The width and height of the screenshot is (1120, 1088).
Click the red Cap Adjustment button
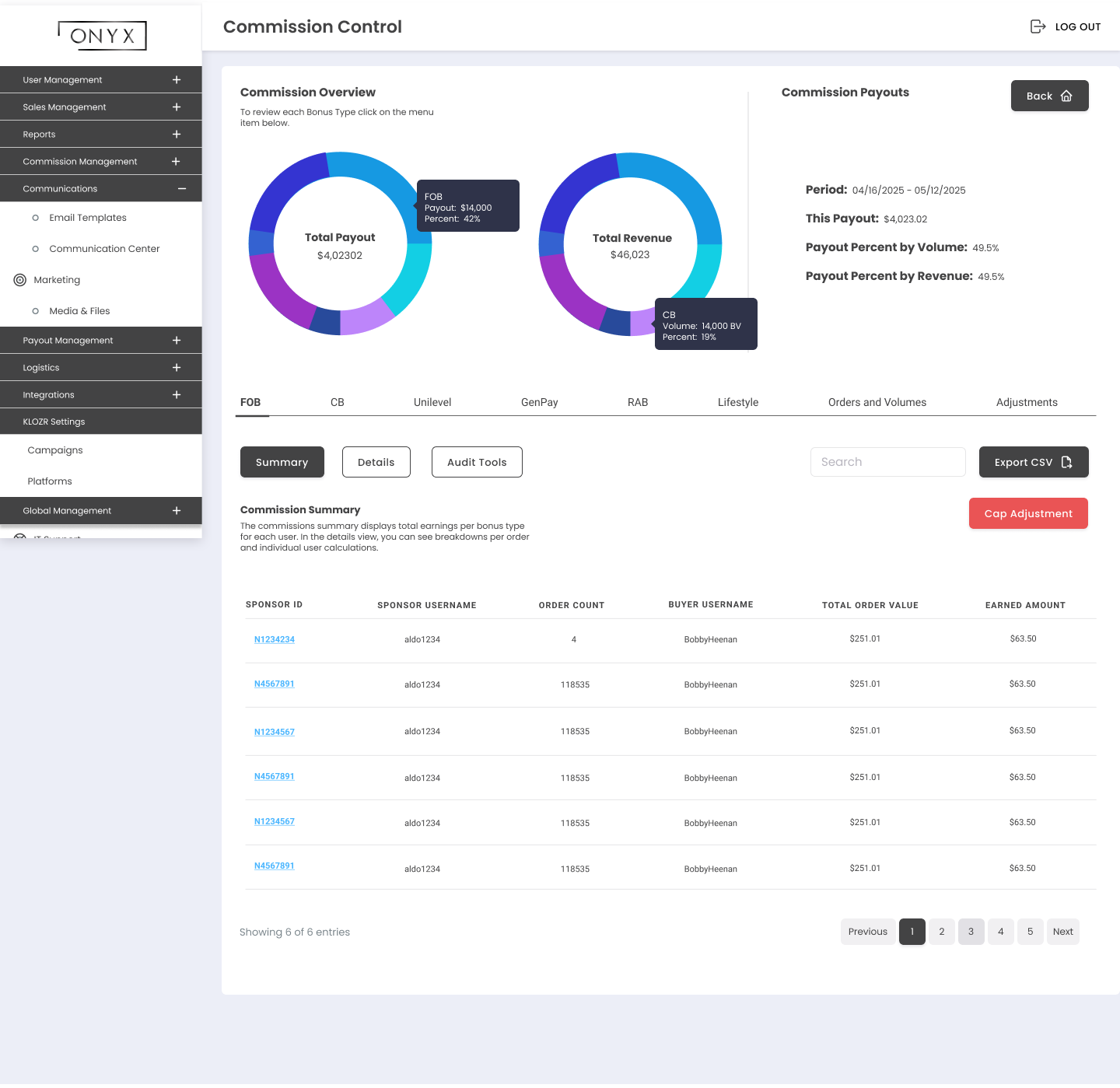pos(1027,513)
